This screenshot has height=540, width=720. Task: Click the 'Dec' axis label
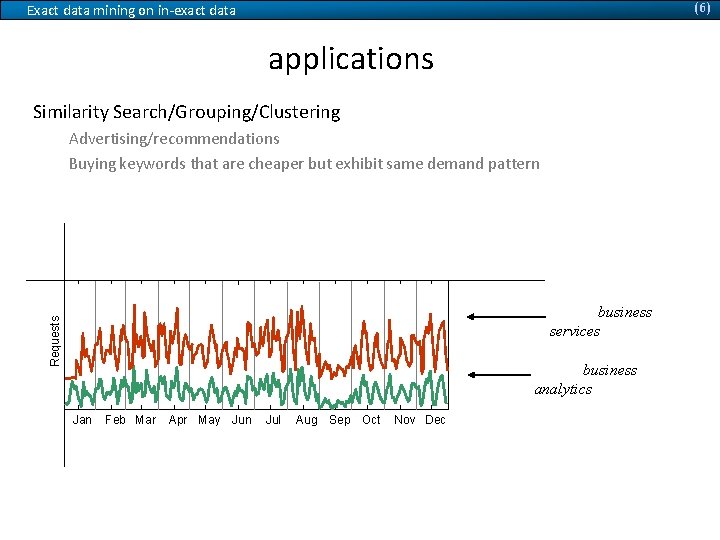pos(435,420)
